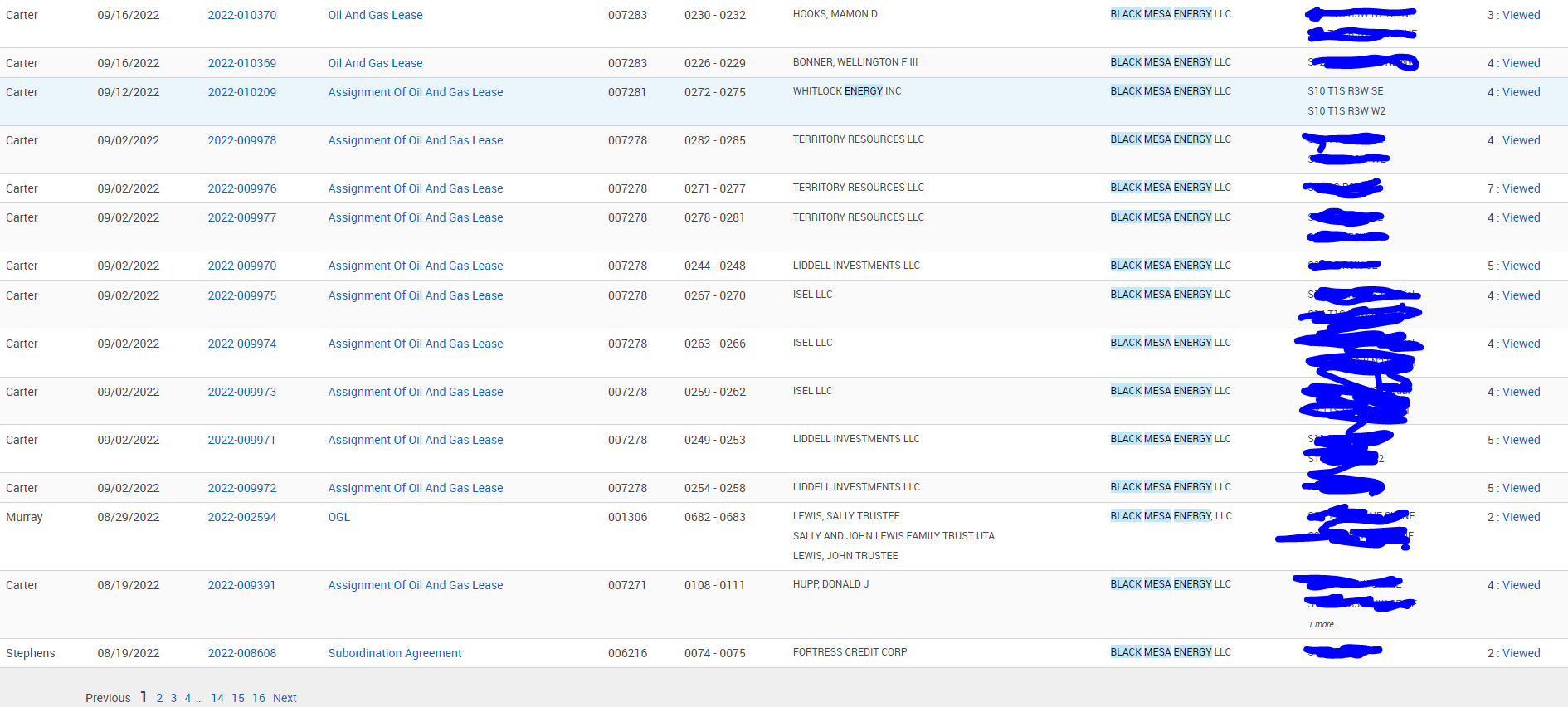1568x707 pixels.
Task: Jump to results page 4
Action: tap(187, 698)
